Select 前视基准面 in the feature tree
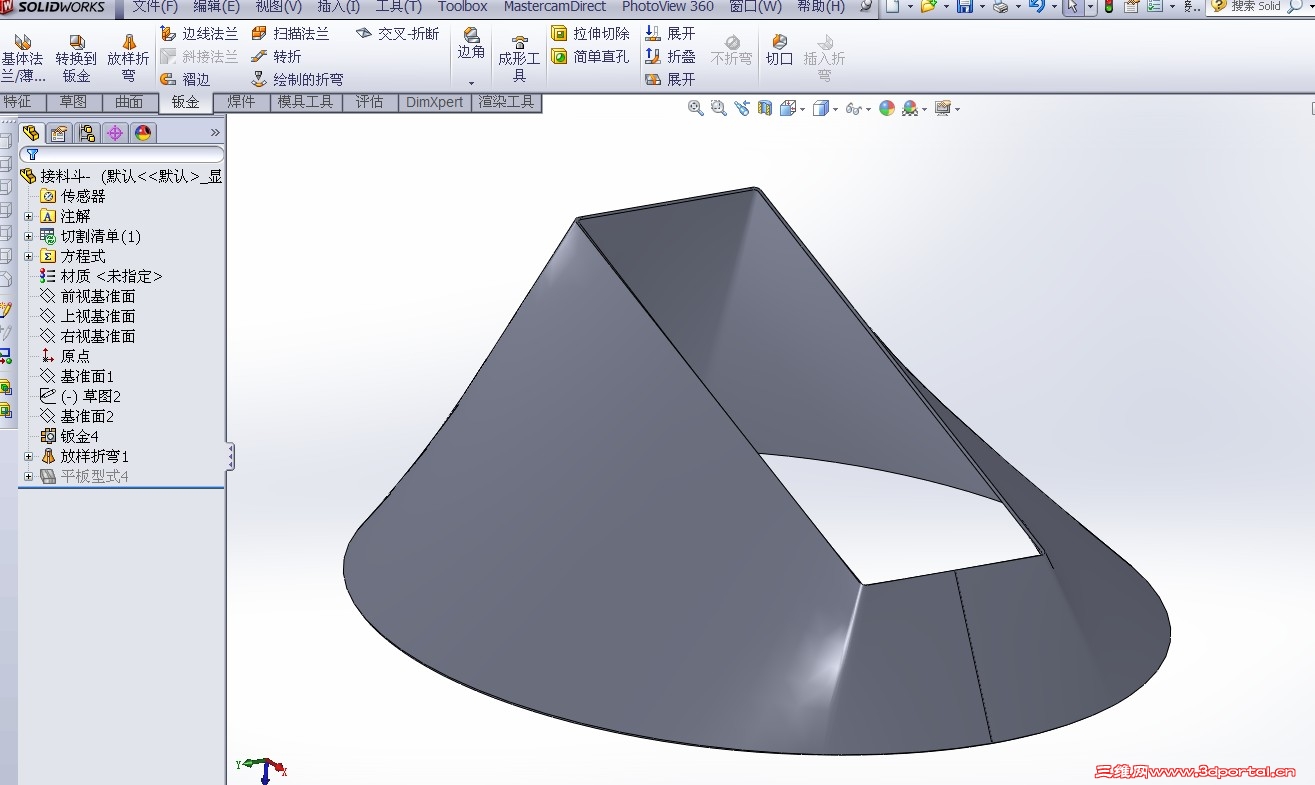The width and height of the screenshot is (1315, 785). (x=97, y=296)
